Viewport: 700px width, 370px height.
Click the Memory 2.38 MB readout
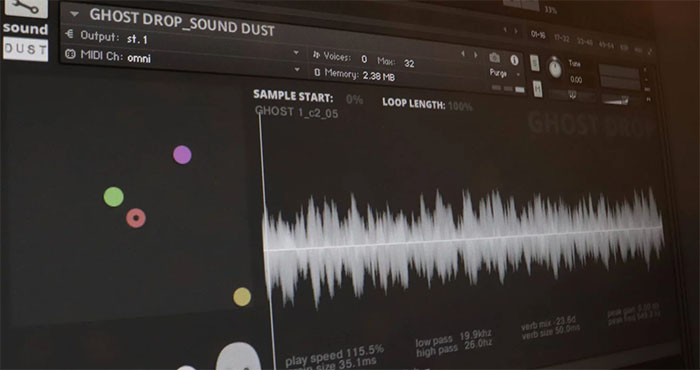[x=379, y=76]
